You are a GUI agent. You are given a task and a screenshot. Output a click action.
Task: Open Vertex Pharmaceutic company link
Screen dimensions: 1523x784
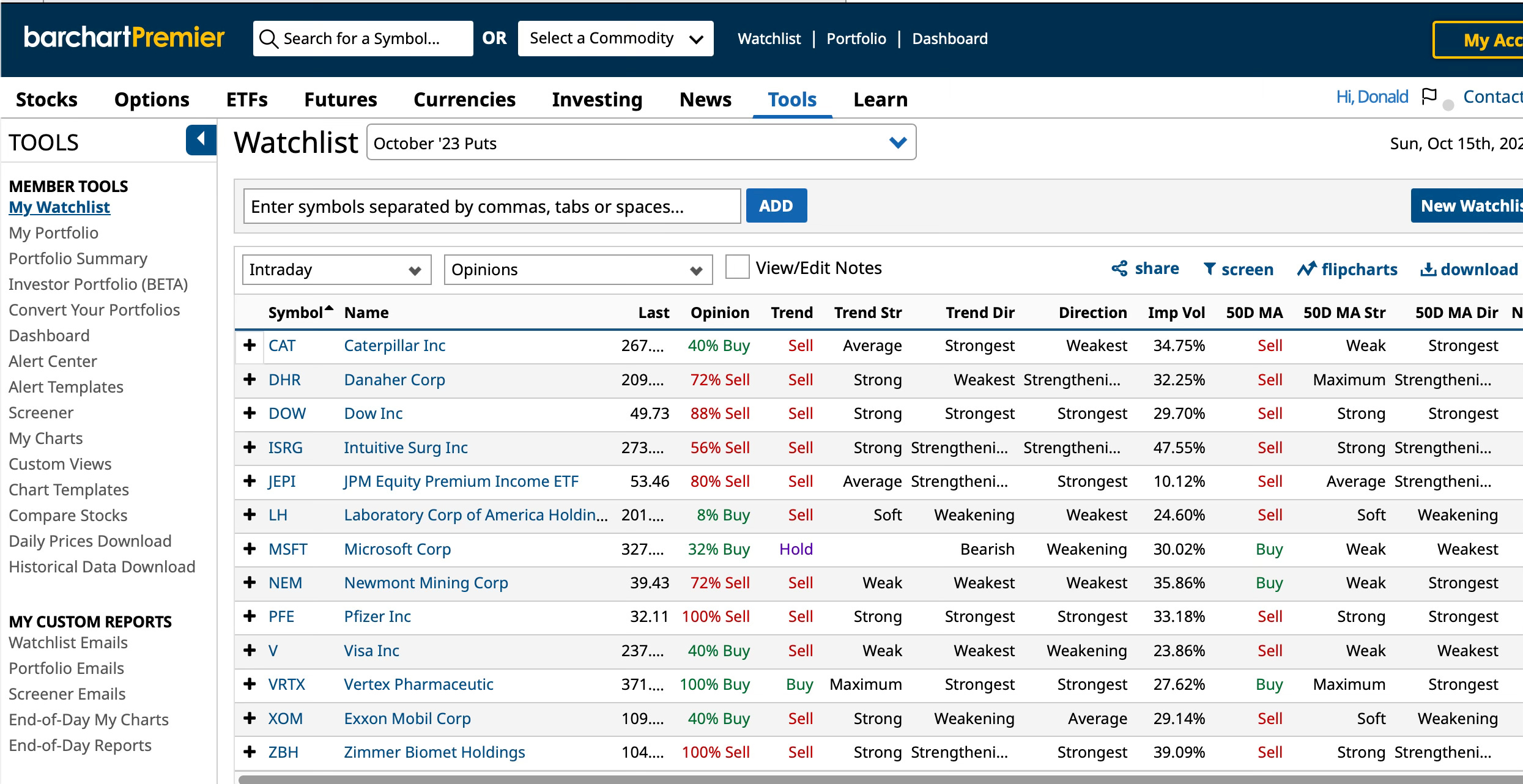point(418,684)
